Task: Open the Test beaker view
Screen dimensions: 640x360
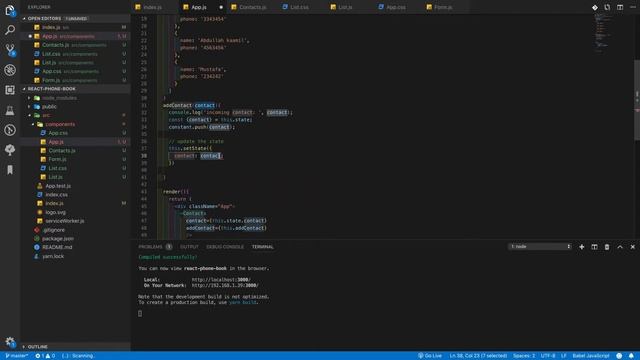Action: [x=10, y=110]
